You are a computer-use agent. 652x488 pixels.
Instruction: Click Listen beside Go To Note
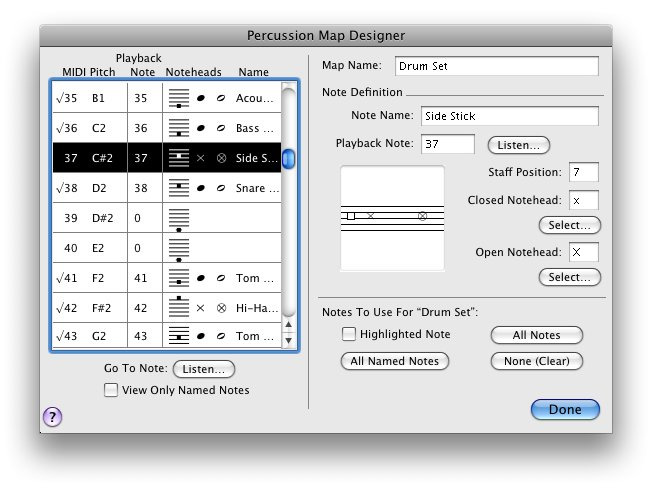tap(204, 369)
